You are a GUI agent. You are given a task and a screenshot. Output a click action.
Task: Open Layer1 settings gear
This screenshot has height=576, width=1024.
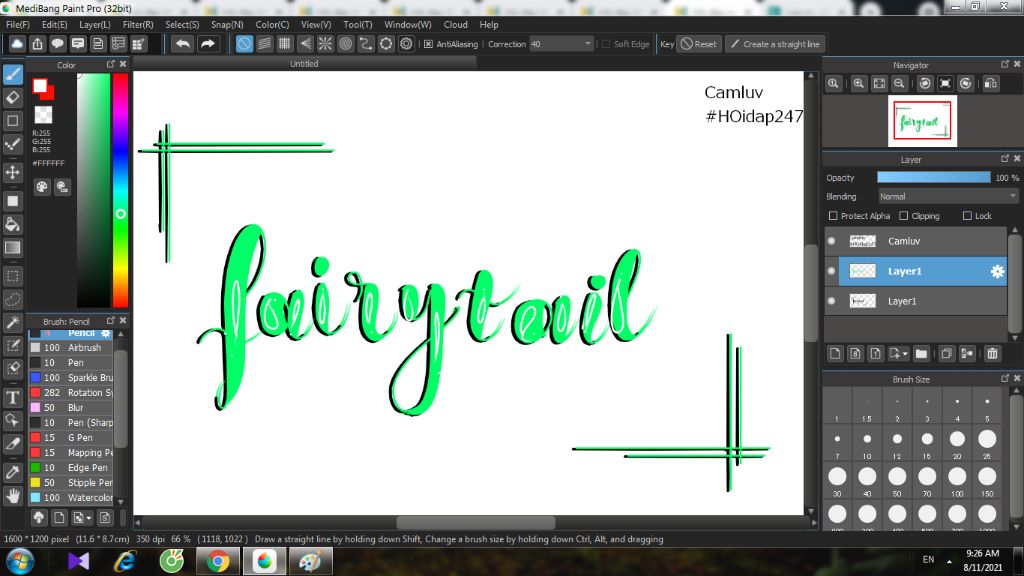pyautogui.click(x=997, y=271)
